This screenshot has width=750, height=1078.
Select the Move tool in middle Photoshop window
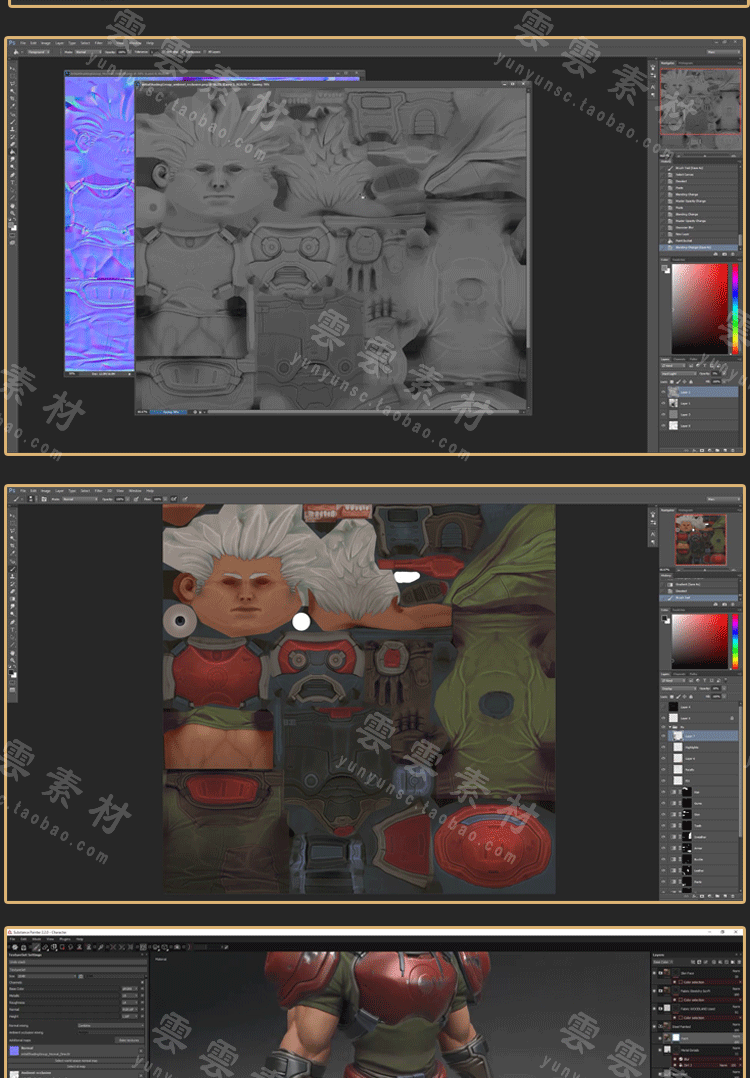click(x=12, y=515)
